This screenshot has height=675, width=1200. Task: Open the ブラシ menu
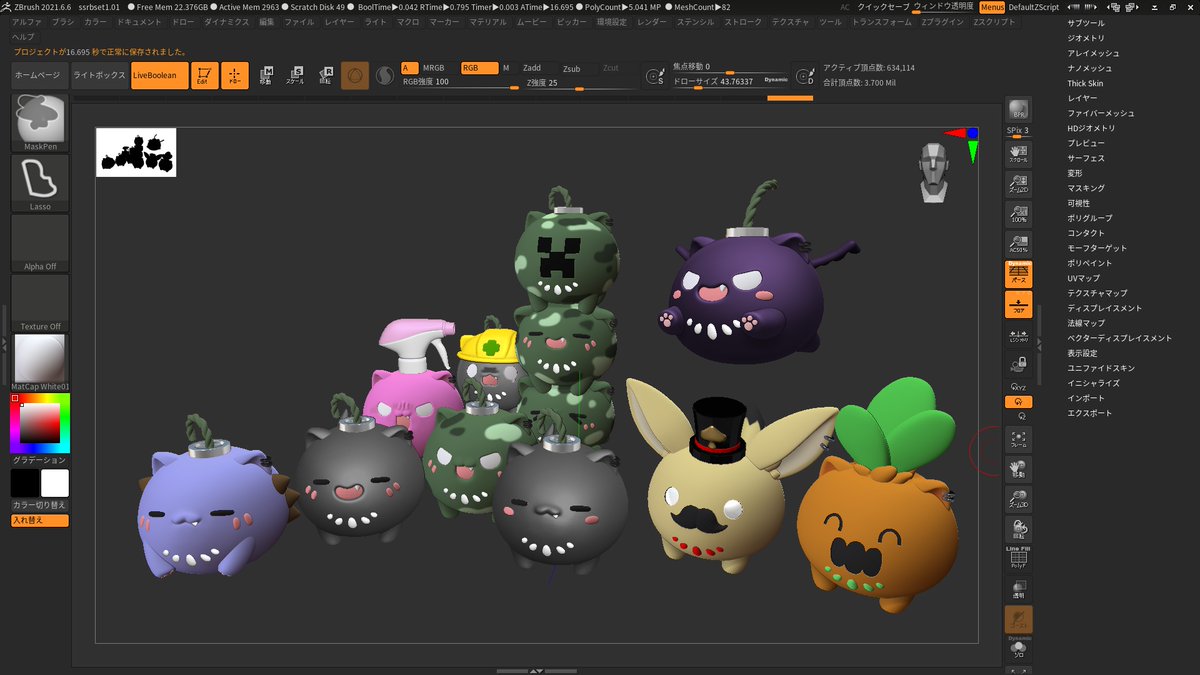pyautogui.click(x=63, y=21)
